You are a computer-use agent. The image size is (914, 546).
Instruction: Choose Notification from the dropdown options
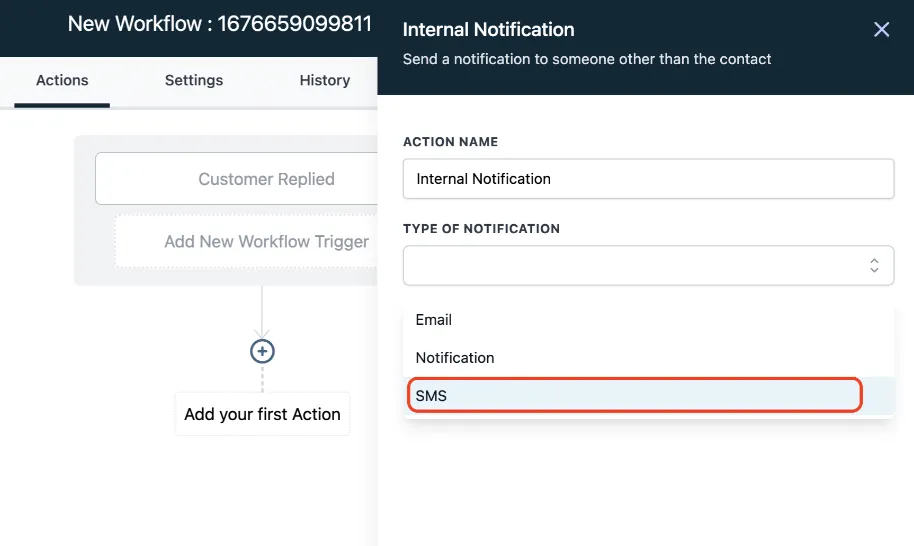[x=455, y=358]
